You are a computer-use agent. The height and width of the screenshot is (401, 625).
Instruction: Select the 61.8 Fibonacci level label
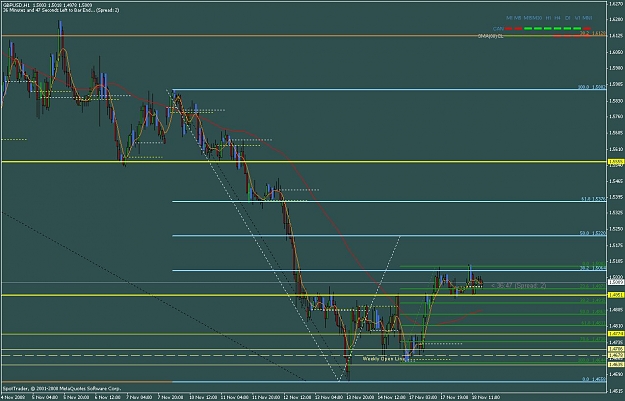coord(594,199)
